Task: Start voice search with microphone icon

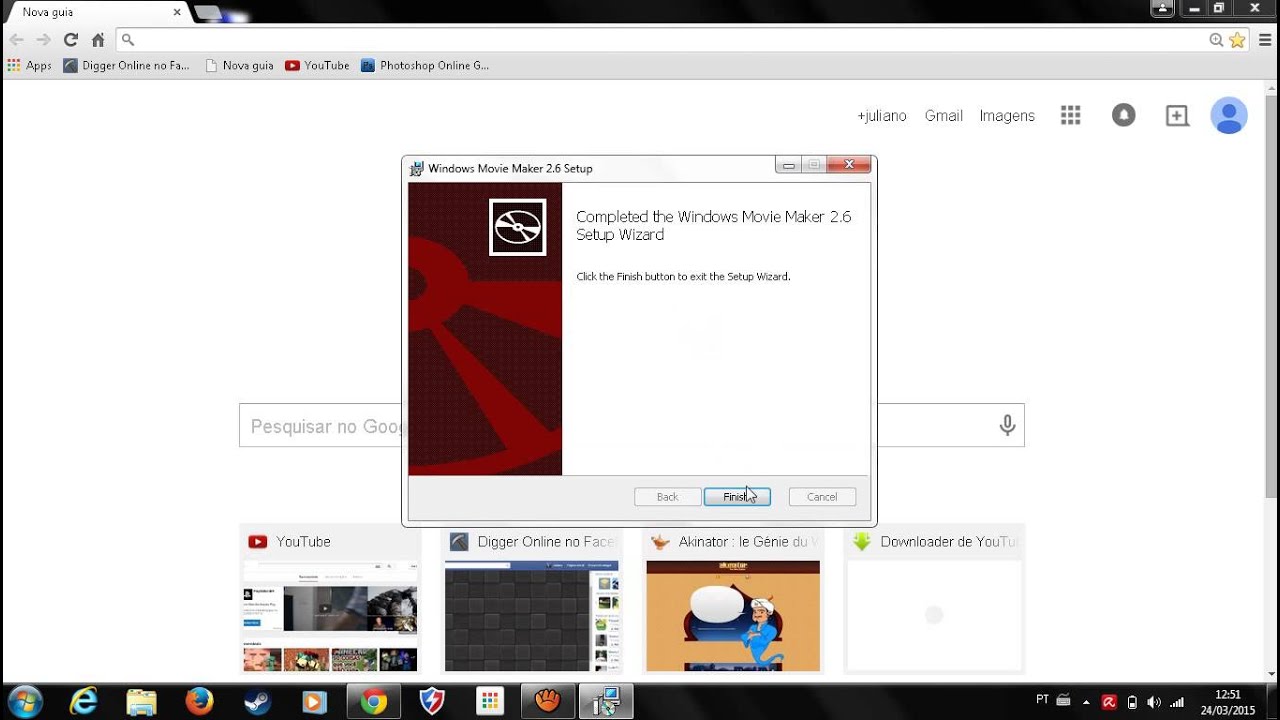Action: 1007,426
